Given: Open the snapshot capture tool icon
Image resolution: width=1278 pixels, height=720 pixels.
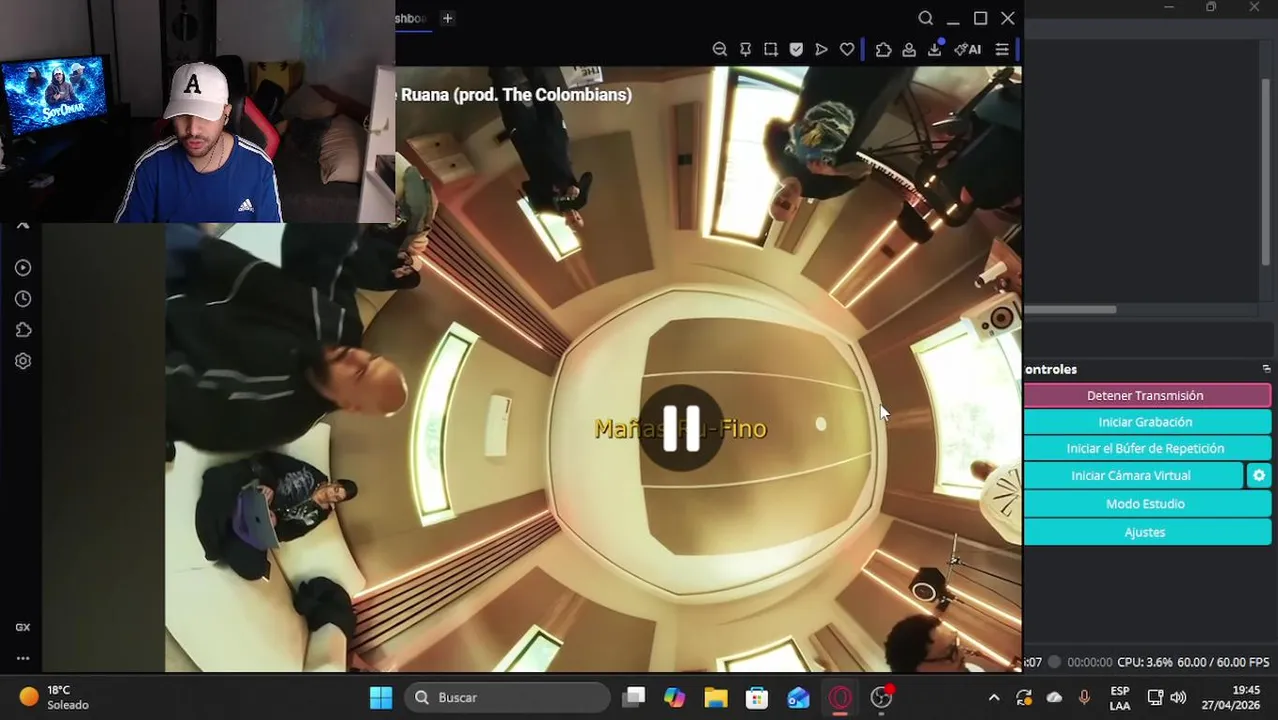Looking at the screenshot, I should tap(770, 49).
